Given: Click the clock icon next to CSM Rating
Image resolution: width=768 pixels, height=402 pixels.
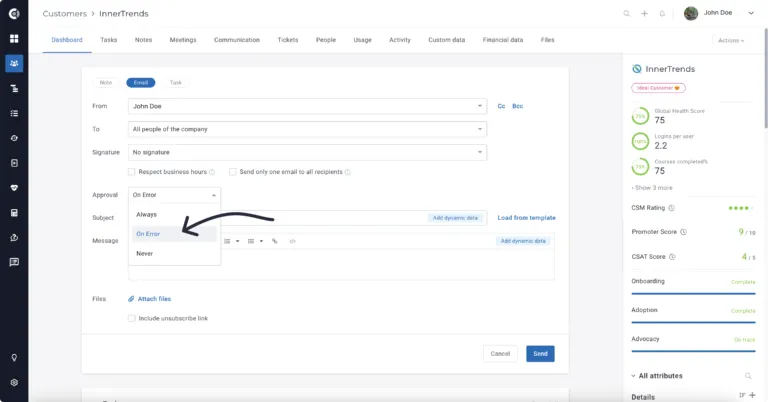Looking at the screenshot, I should pyautogui.click(x=672, y=208).
